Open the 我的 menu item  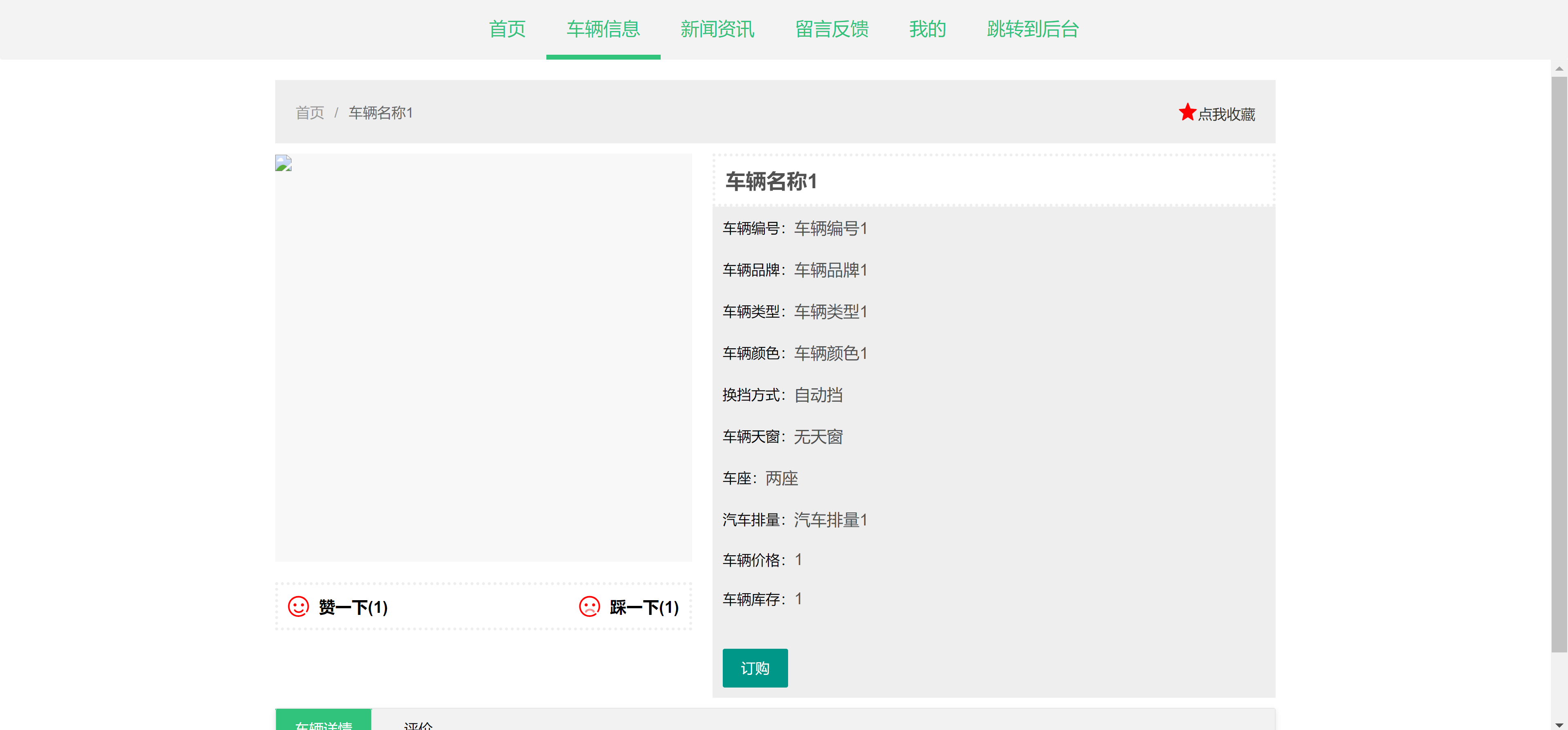click(x=927, y=29)
